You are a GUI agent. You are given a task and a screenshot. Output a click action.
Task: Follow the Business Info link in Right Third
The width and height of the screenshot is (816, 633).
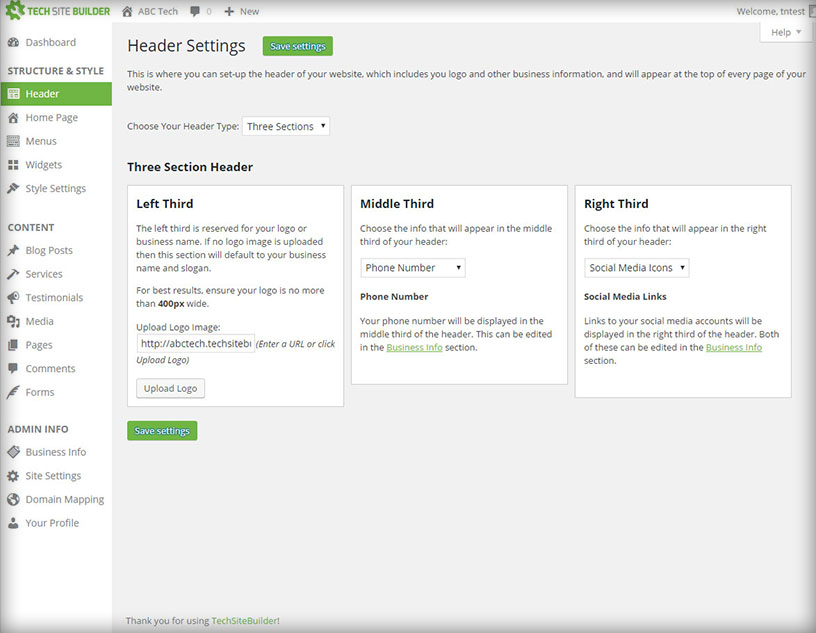click(734, 347)
